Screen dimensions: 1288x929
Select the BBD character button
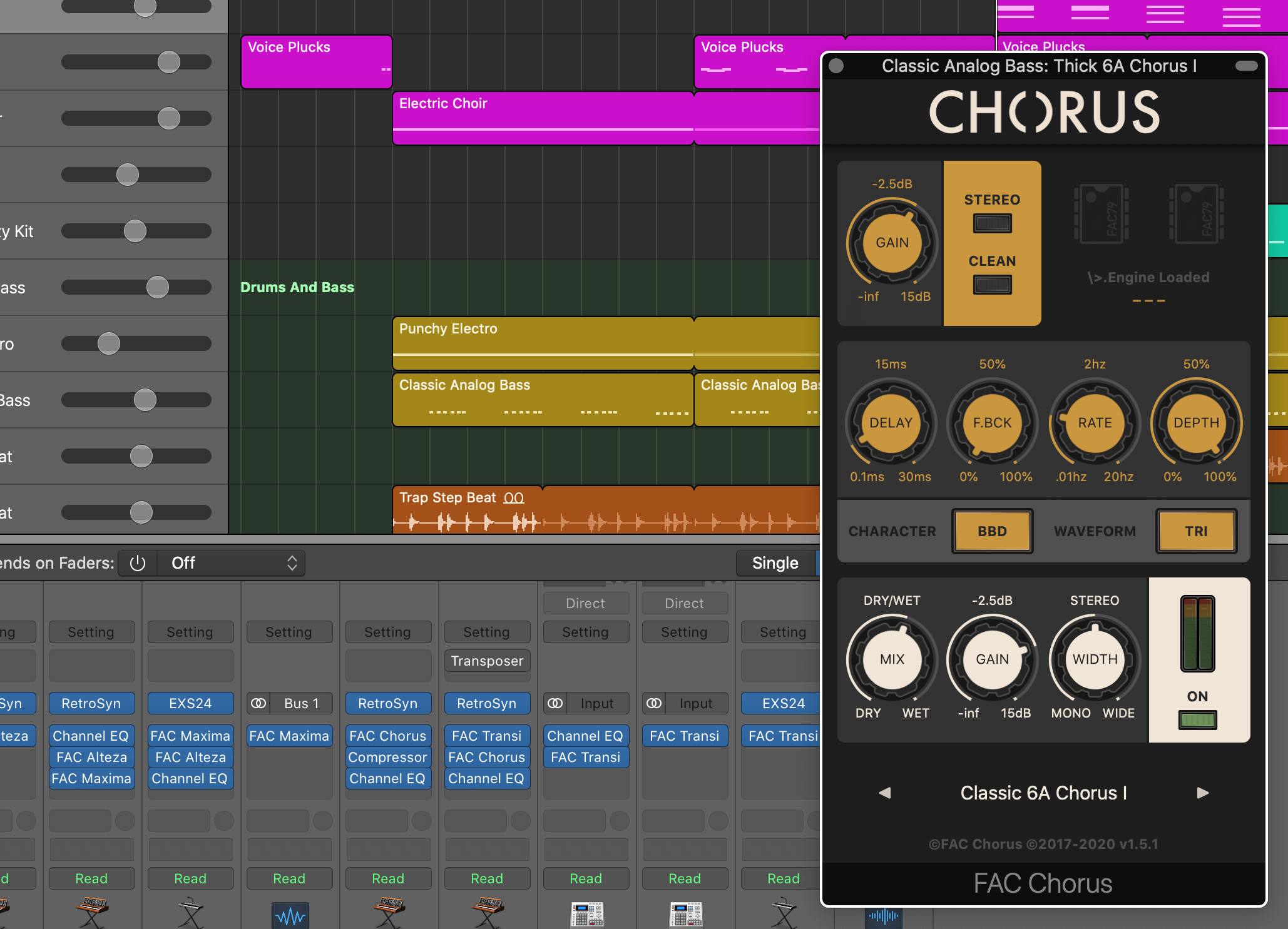pos(992,531)
